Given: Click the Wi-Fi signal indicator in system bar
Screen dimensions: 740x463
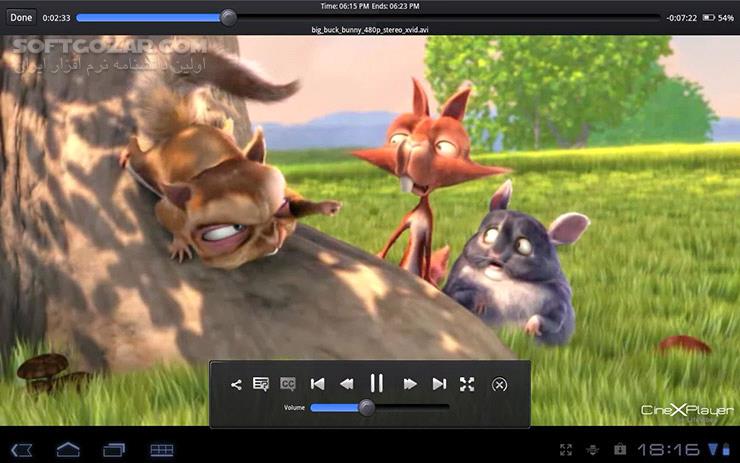Looking at the screenshot, I should [x=713, y=449].
